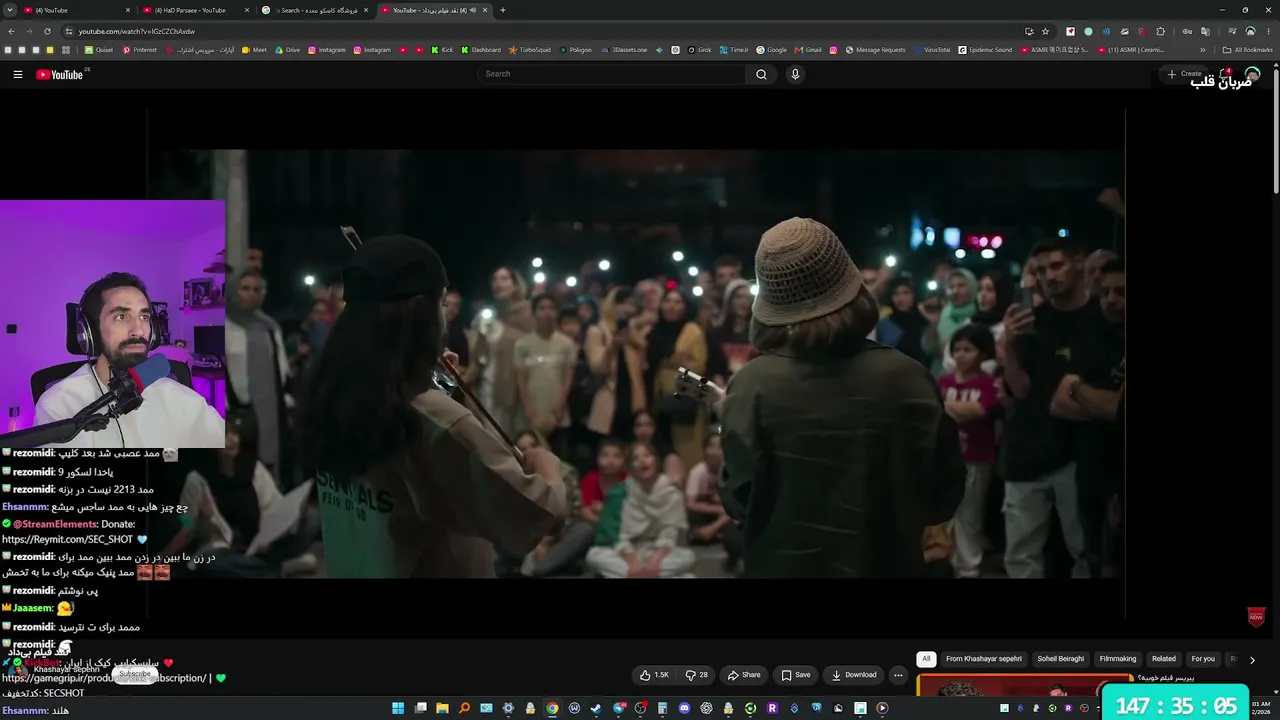This screenshot has width=1280, height=720.
Task: Open Discord from the taskbar
Action: point(684,708)
